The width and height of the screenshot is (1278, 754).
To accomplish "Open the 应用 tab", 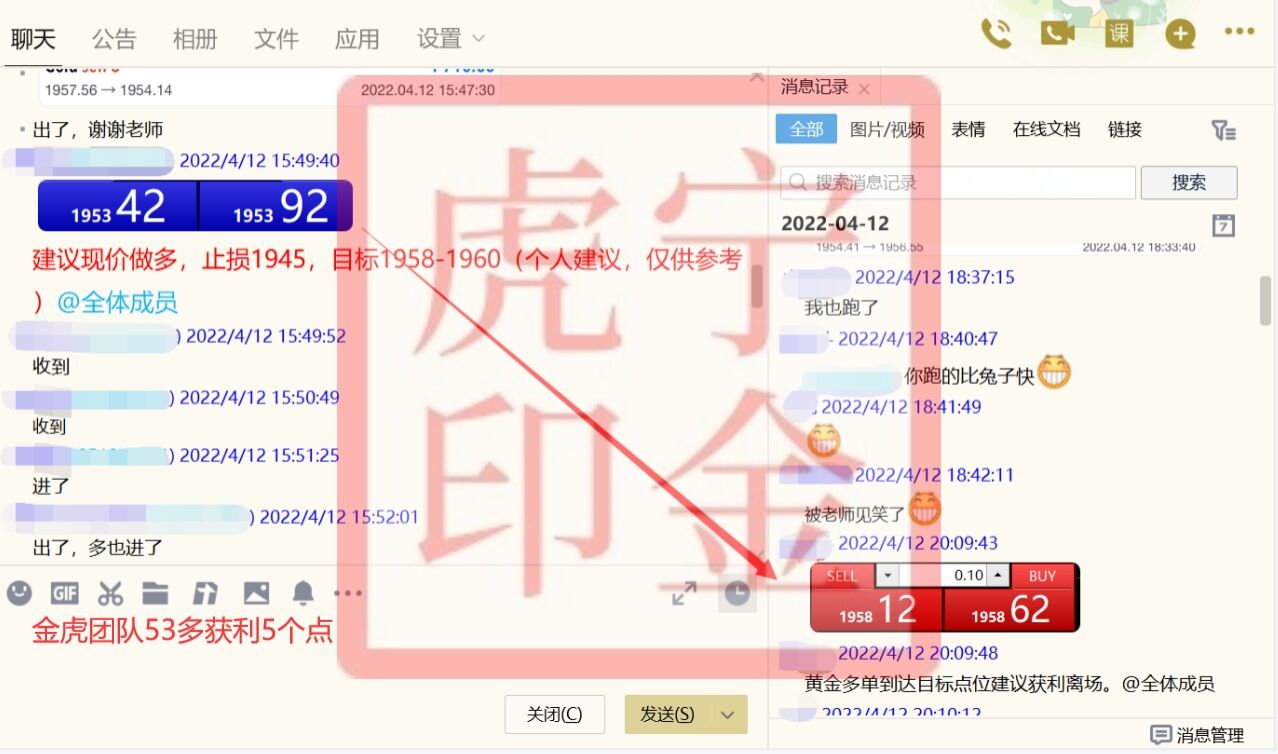I will point(357,39).
